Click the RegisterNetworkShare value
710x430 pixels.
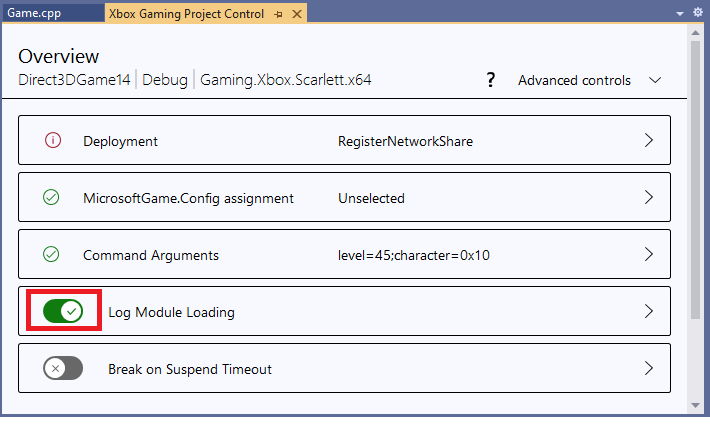click(x=405, y=141)
